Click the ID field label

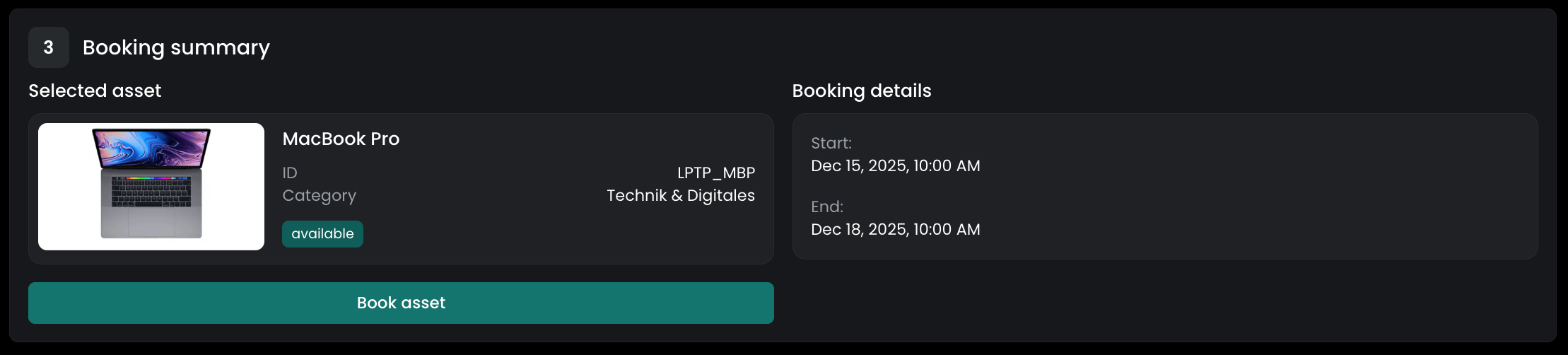point(290,173)
